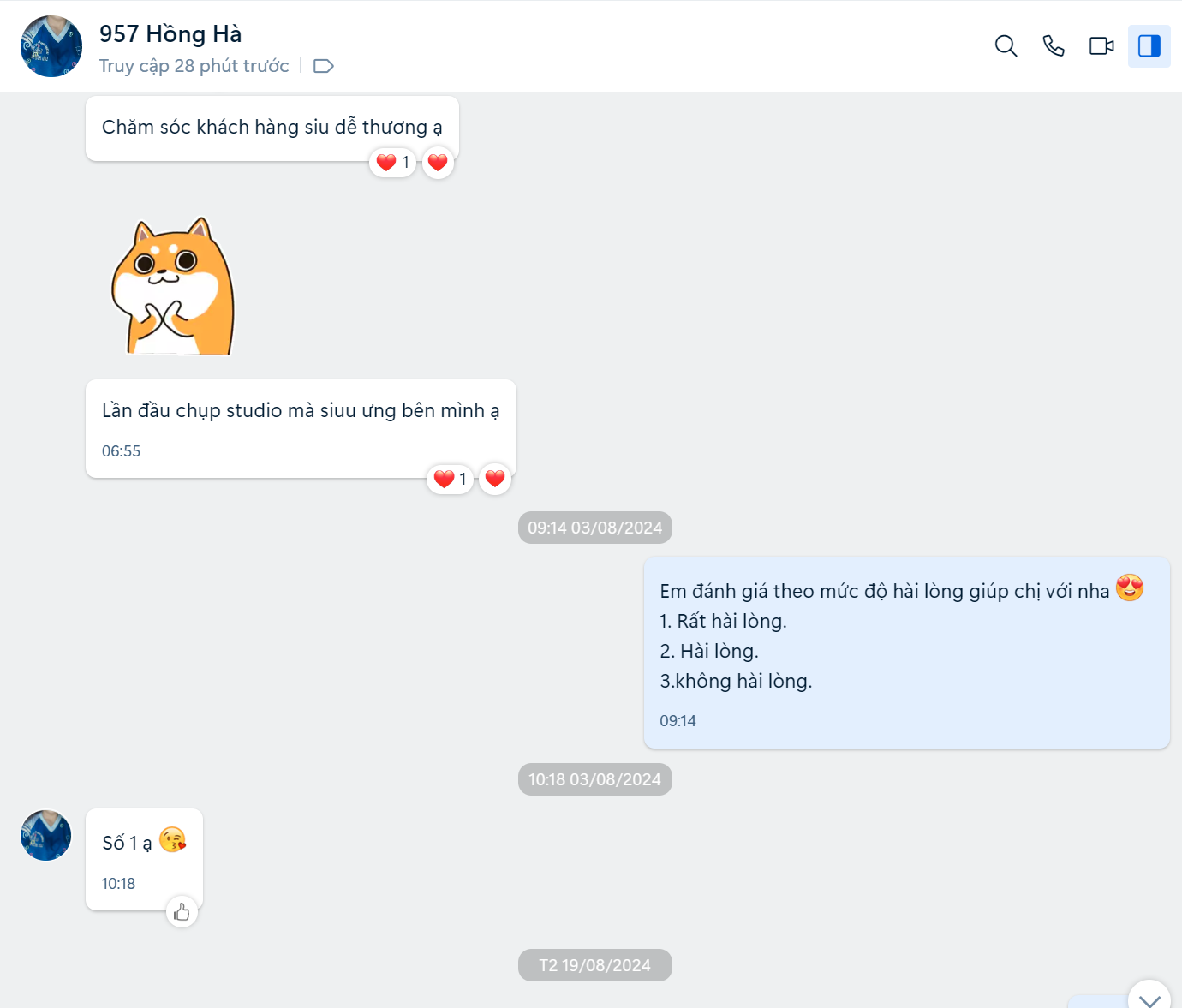The image size is (1182, 1008).
Task: Open the 957 Hồng Hà header avatar
Action: [51, 46]
